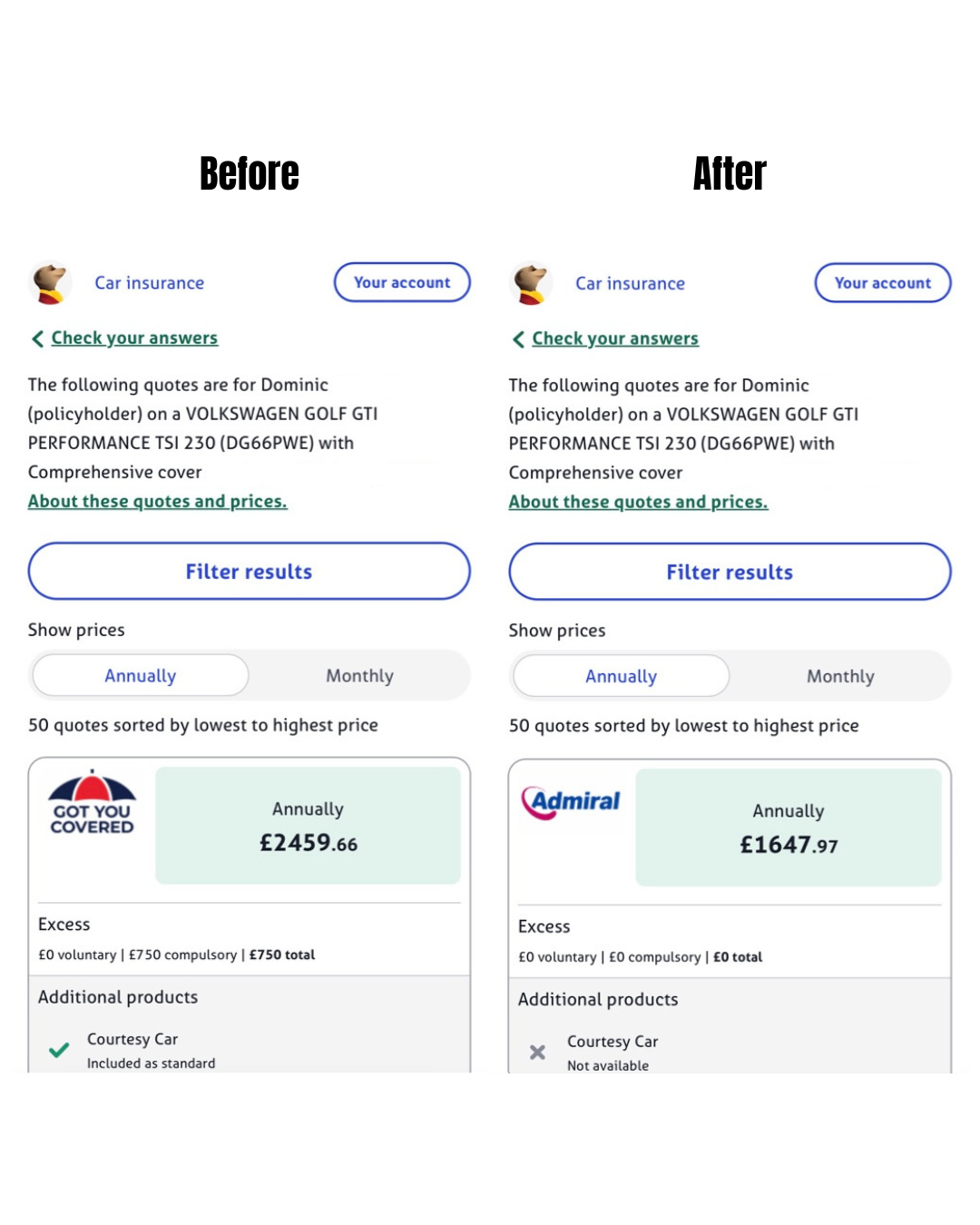Open Filter results in After panel

point(730,573)
